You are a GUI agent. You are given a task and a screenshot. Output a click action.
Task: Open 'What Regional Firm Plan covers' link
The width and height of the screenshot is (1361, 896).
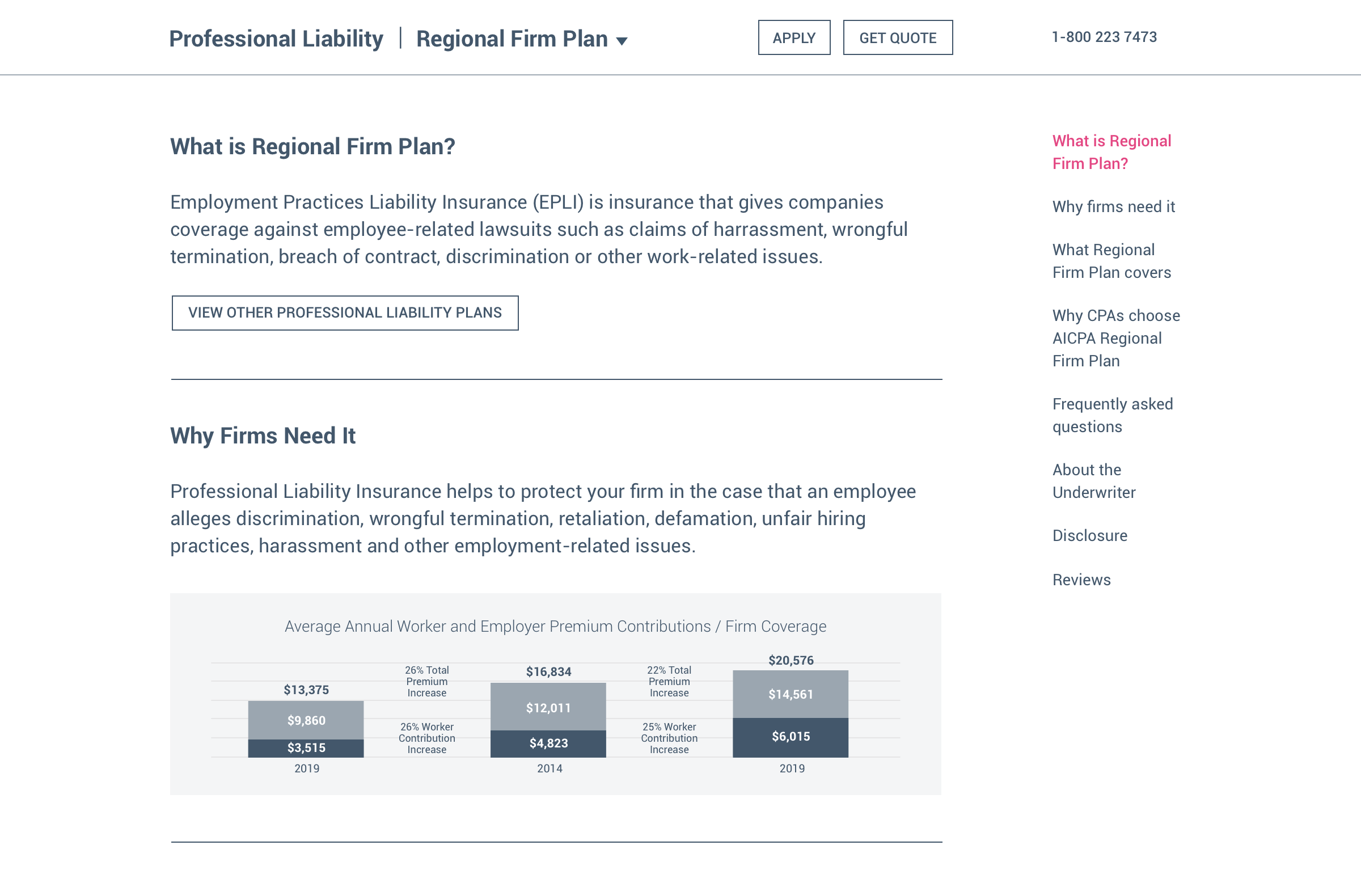pos(1111,261)
